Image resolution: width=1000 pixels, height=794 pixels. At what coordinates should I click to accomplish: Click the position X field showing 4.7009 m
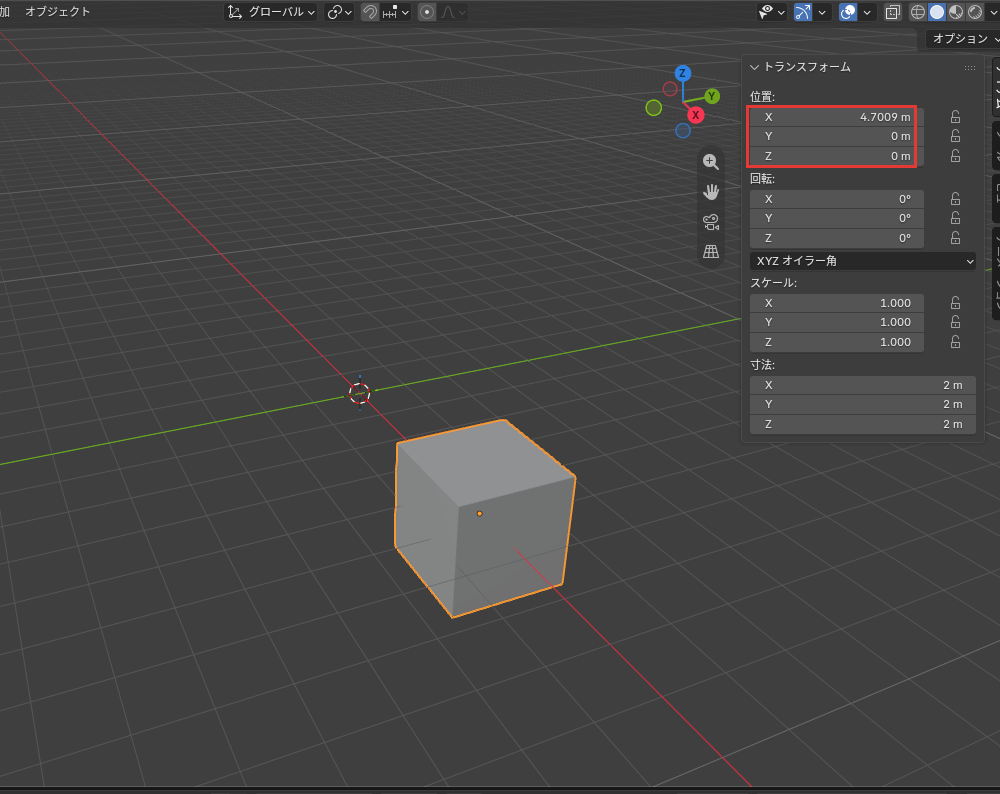[836, 117]
